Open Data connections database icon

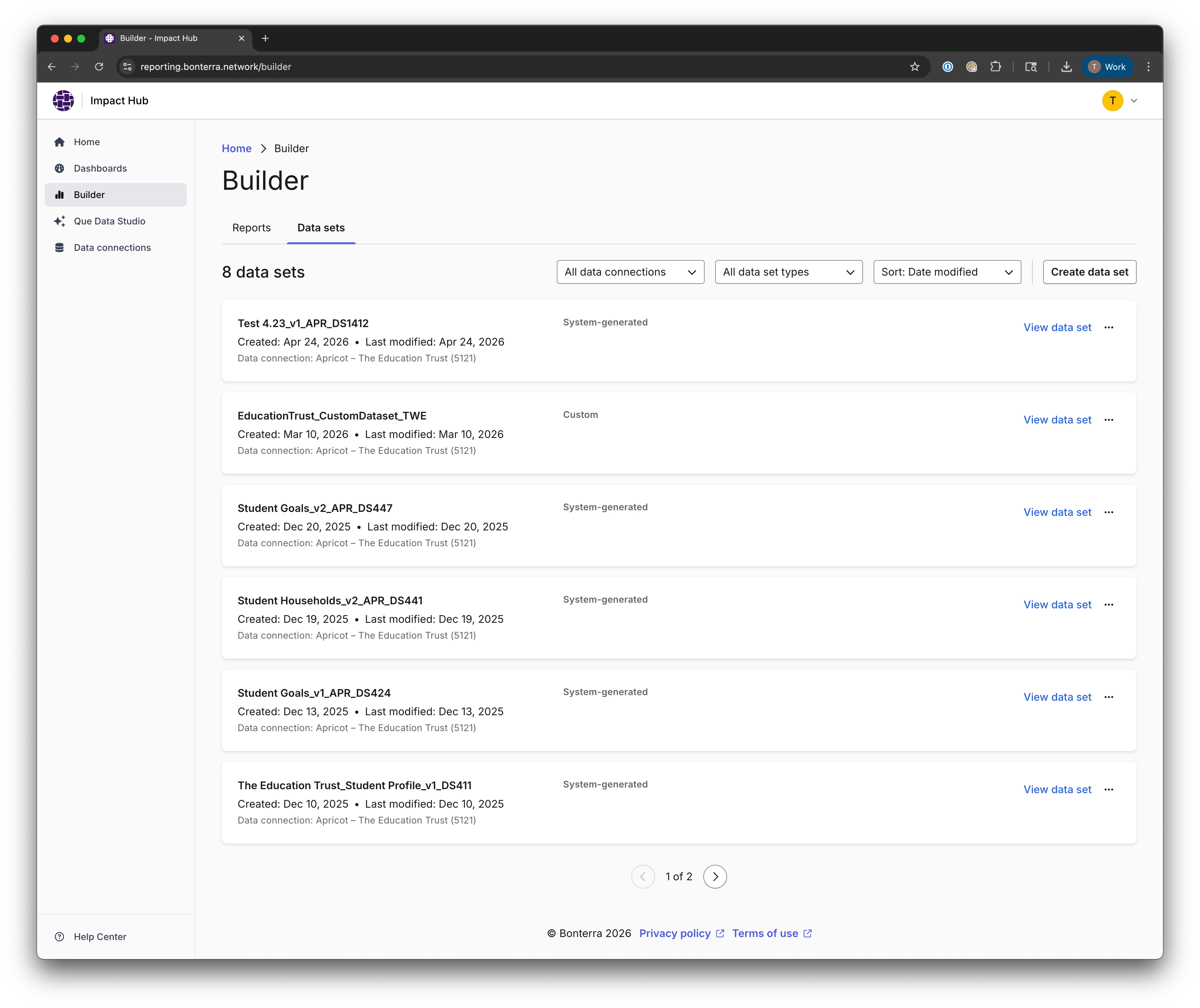pyautogui.click(x=59, y=248)
